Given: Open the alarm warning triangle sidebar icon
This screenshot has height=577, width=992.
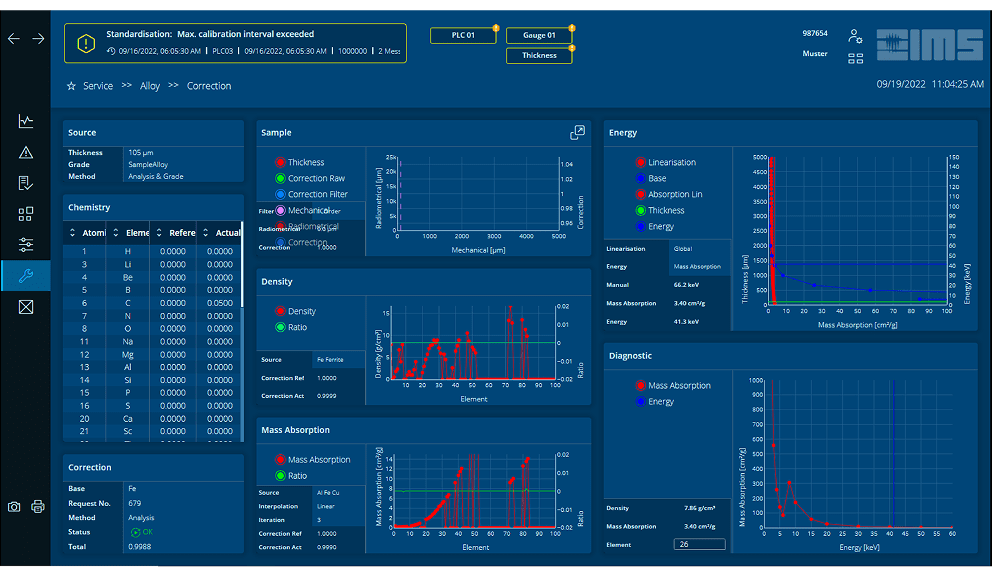Looking at the screenshot, I should [x=26, y=153].
